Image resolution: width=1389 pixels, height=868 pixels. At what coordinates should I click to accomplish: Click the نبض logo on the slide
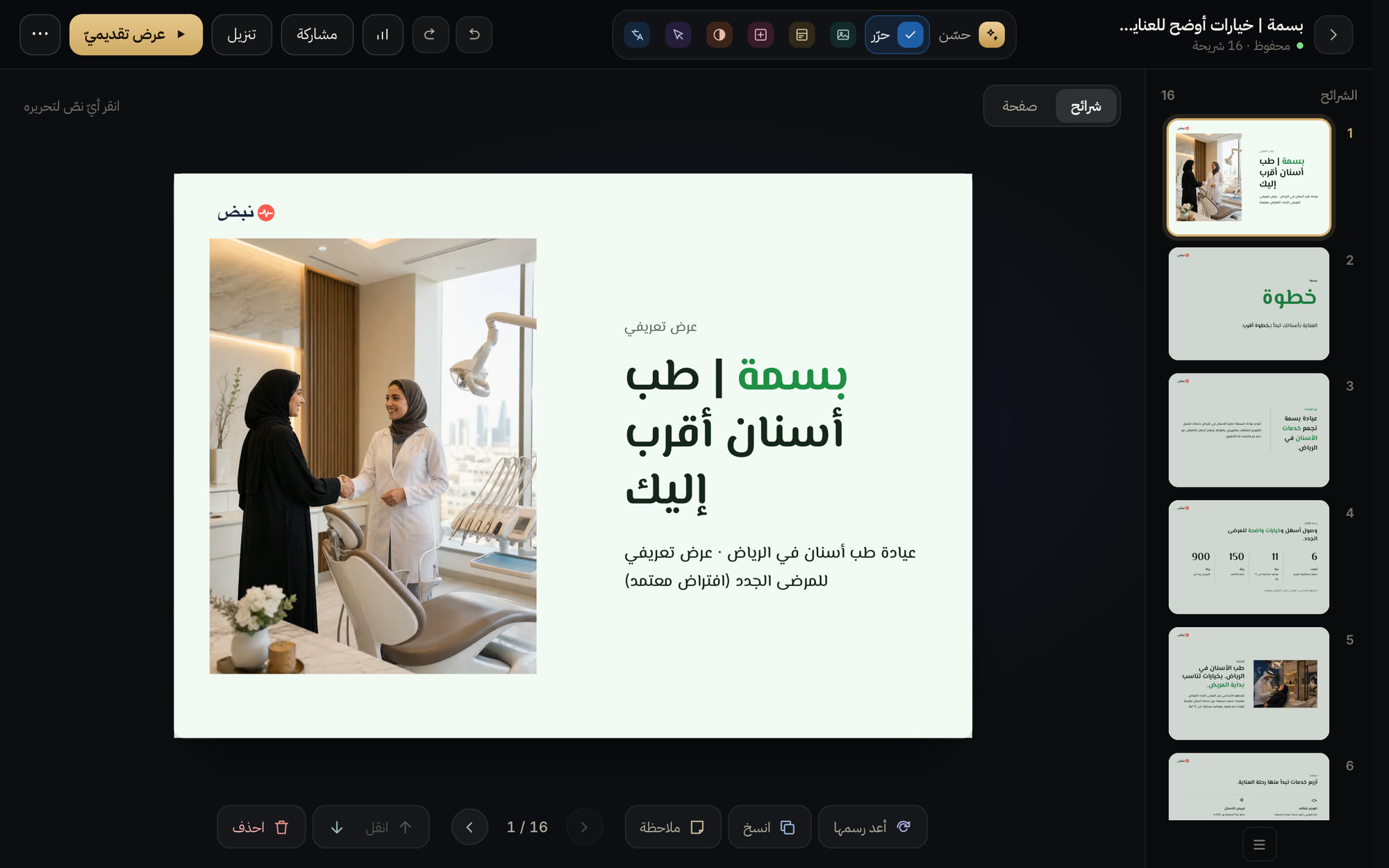(x=246, y=213)
